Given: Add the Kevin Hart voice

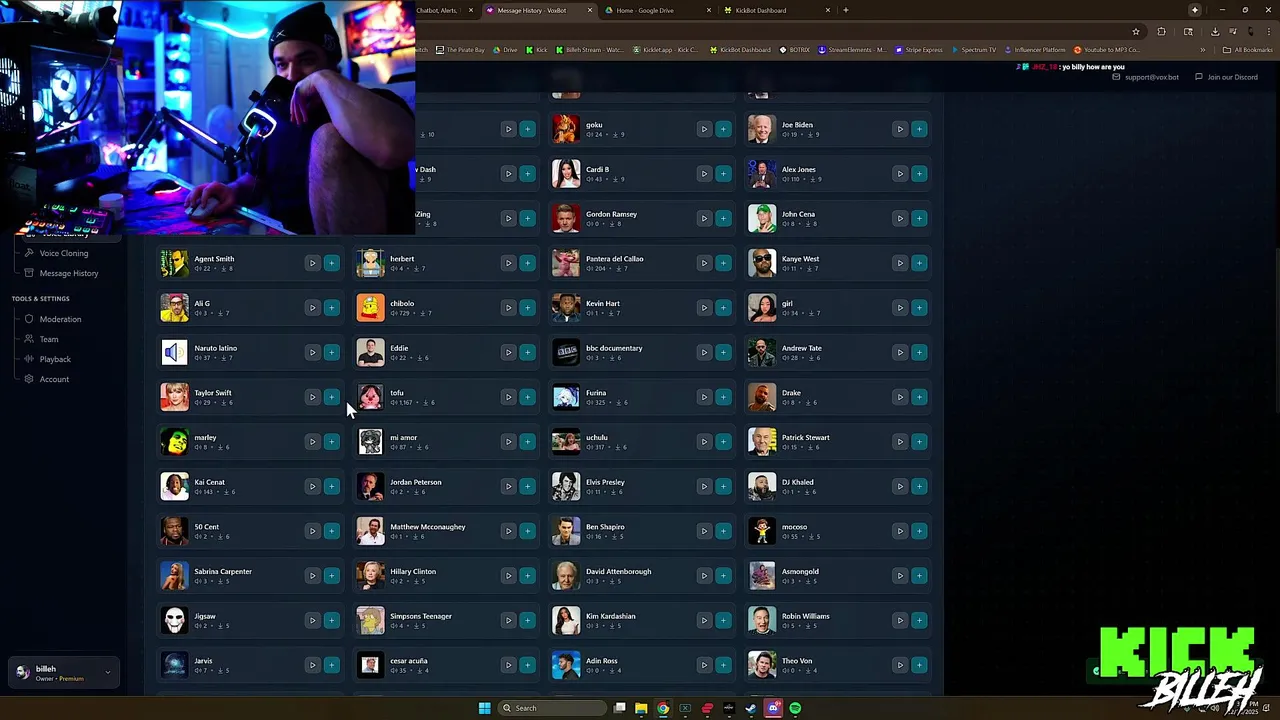Looking at the screenshot, I should coord(723,308).
